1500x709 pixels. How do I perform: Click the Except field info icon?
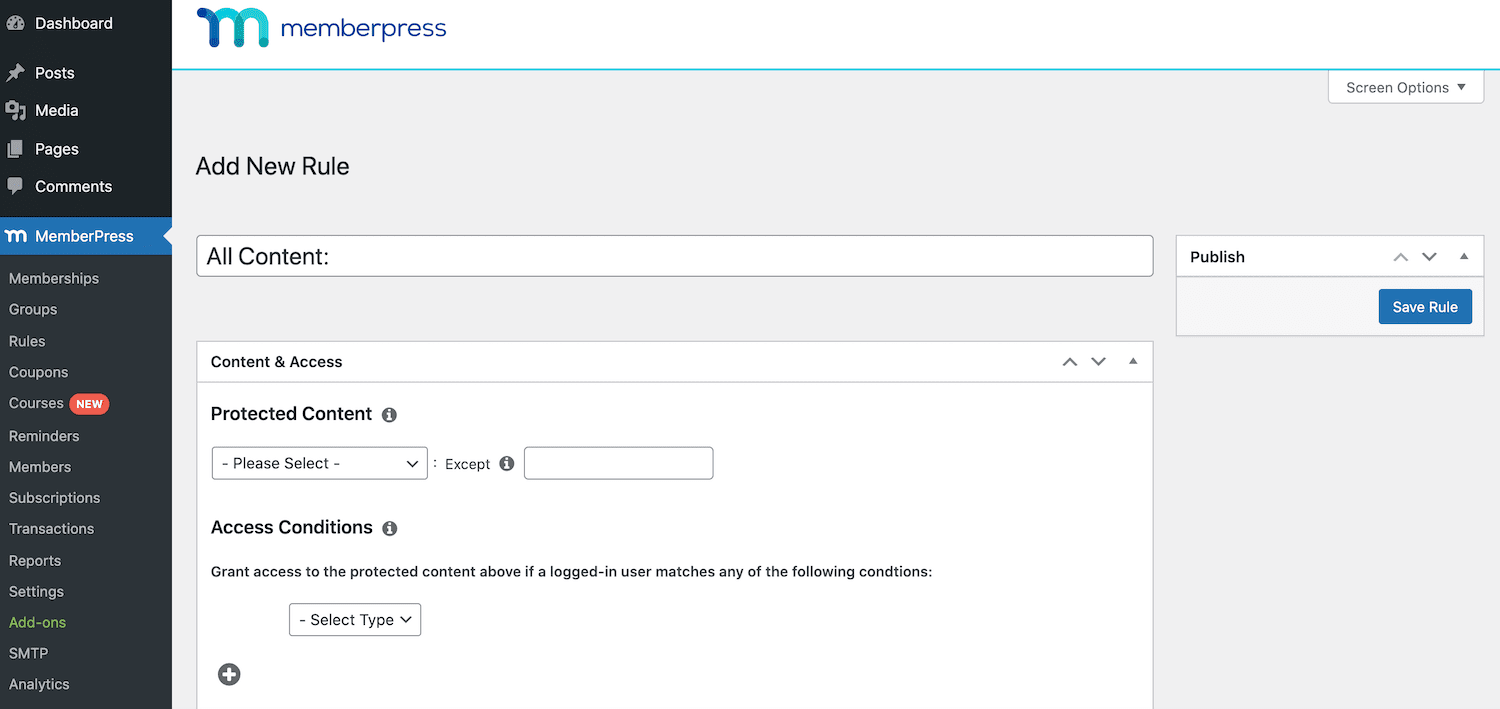pyautogui.click(x=506, y=464)
